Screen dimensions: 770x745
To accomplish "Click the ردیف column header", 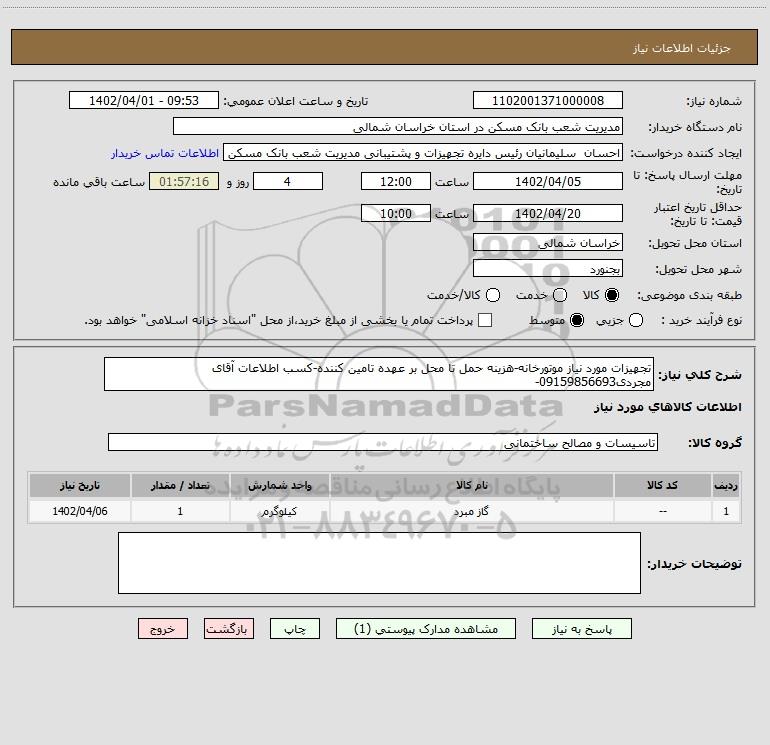I will (726, 485).
